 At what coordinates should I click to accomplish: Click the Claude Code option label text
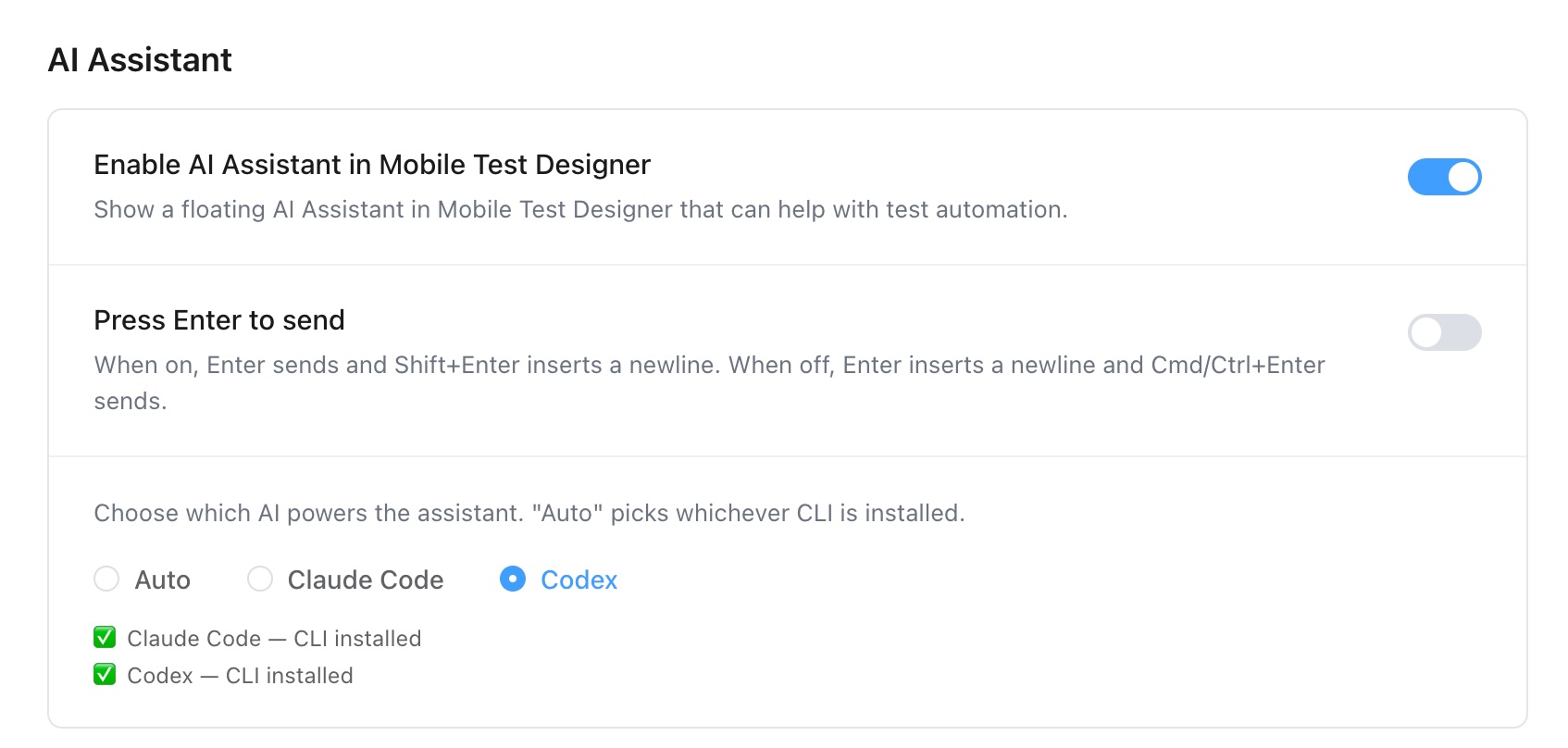366,580
